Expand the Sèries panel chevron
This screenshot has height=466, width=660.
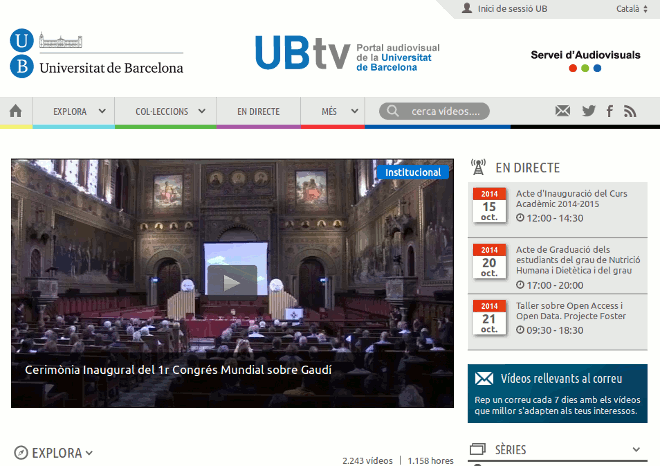(x=636, y=449)
